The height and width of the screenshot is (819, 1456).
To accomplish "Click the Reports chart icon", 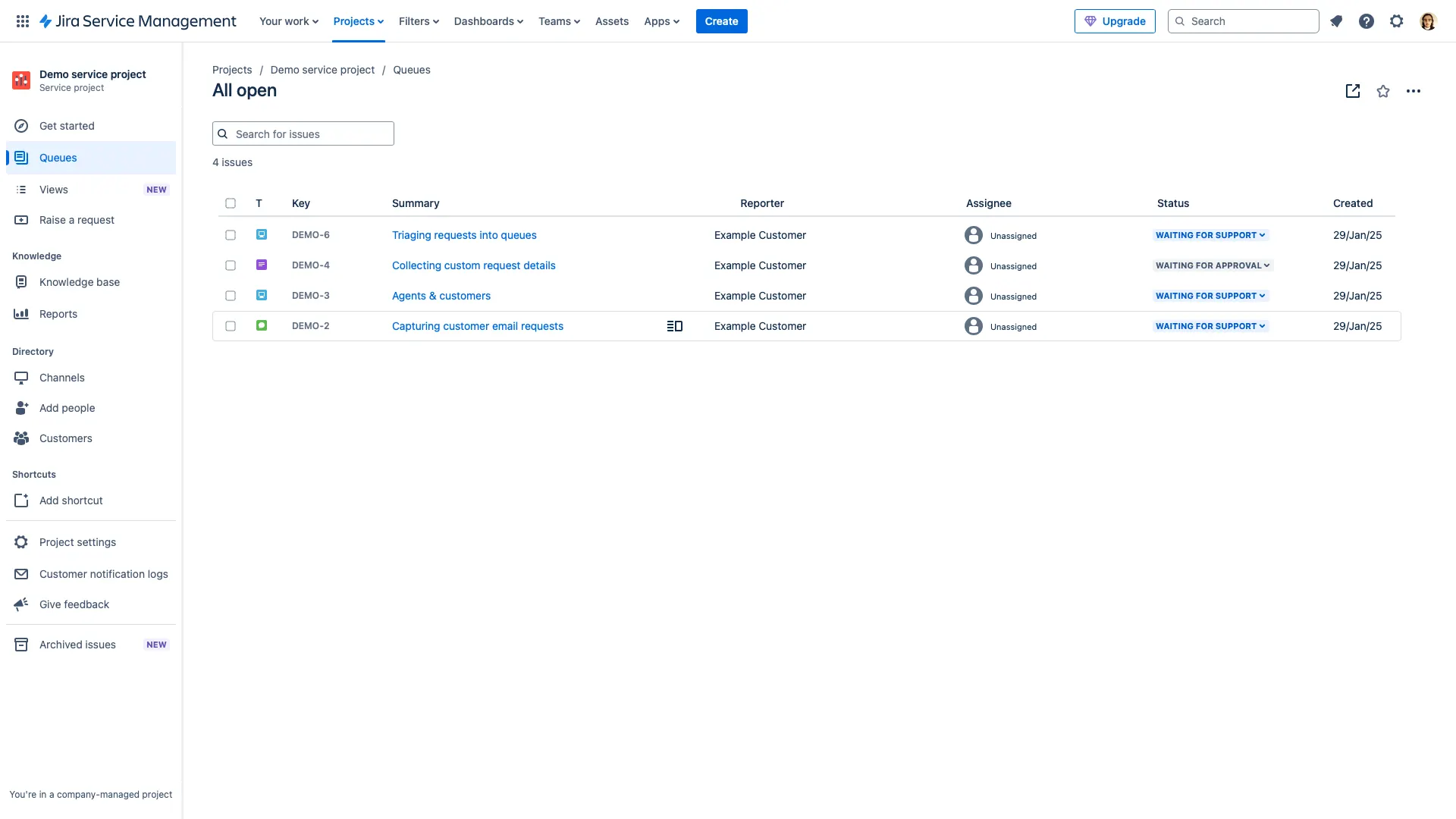I will pyautogui.click(x=21, y=314).
